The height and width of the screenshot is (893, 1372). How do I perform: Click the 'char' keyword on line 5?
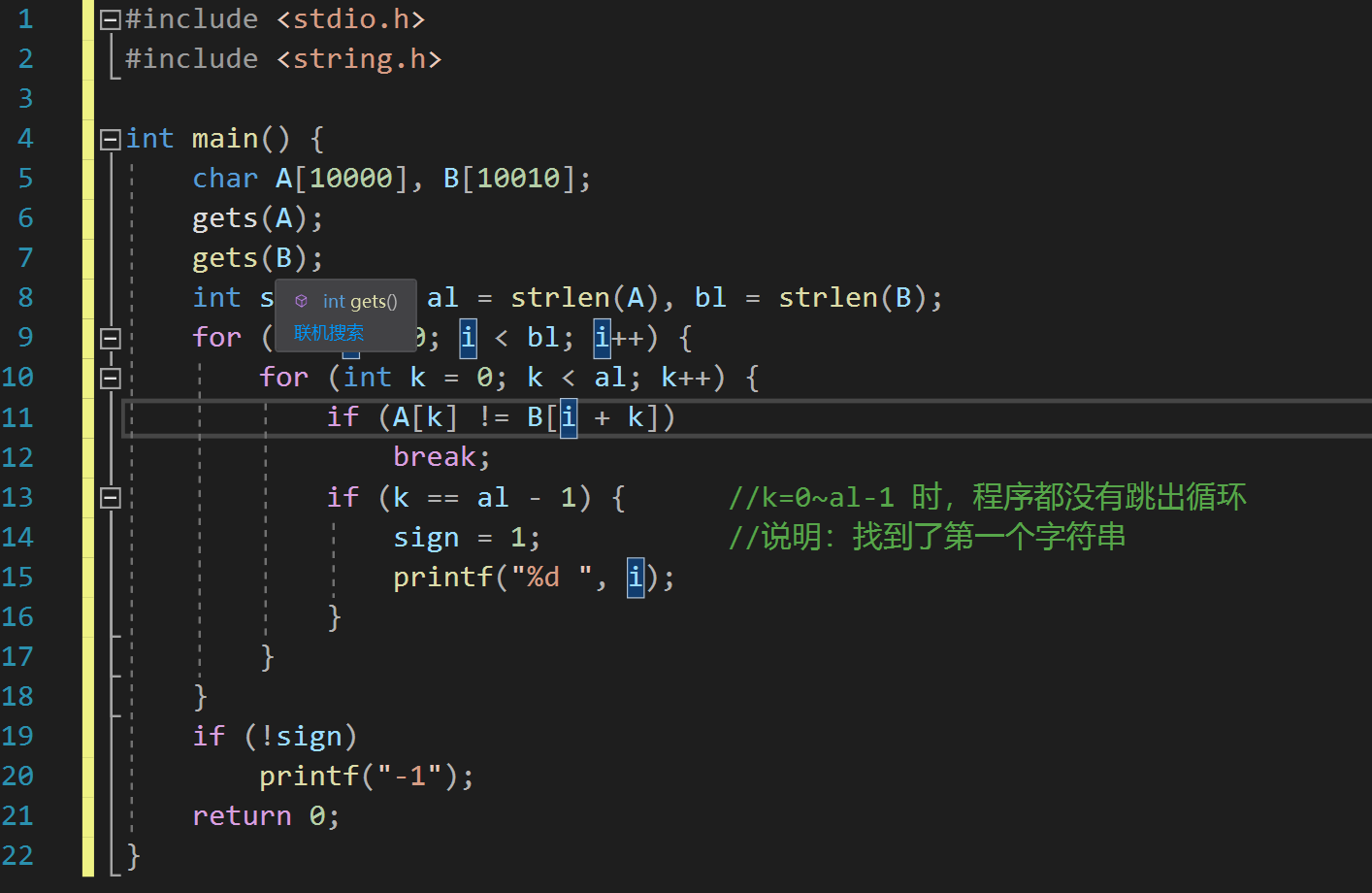225,179
